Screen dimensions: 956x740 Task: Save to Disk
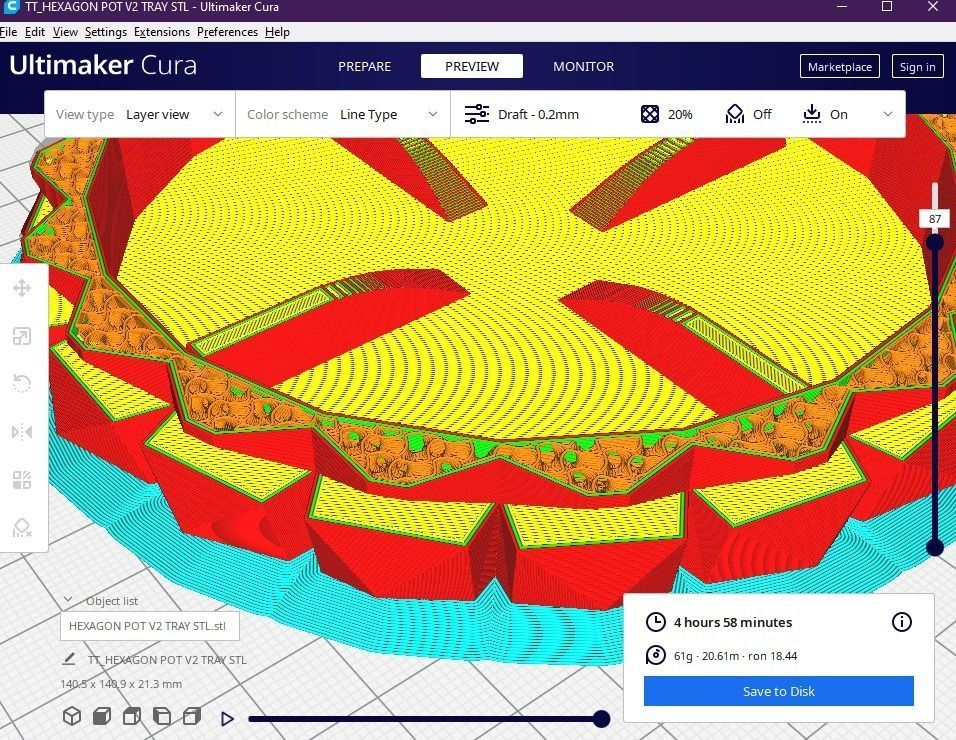pyautogui.click(x=779, y=691)
